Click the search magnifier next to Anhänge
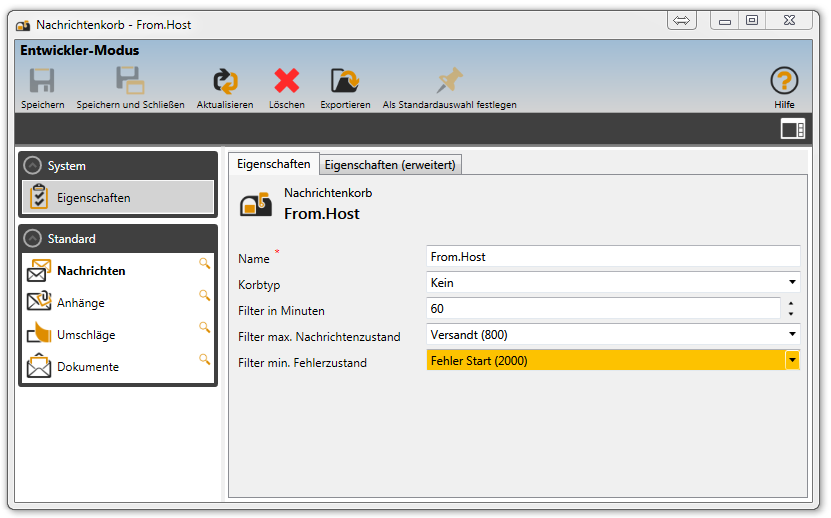Image resolution: width=831 pixels, height=518 pixels. 204,295
